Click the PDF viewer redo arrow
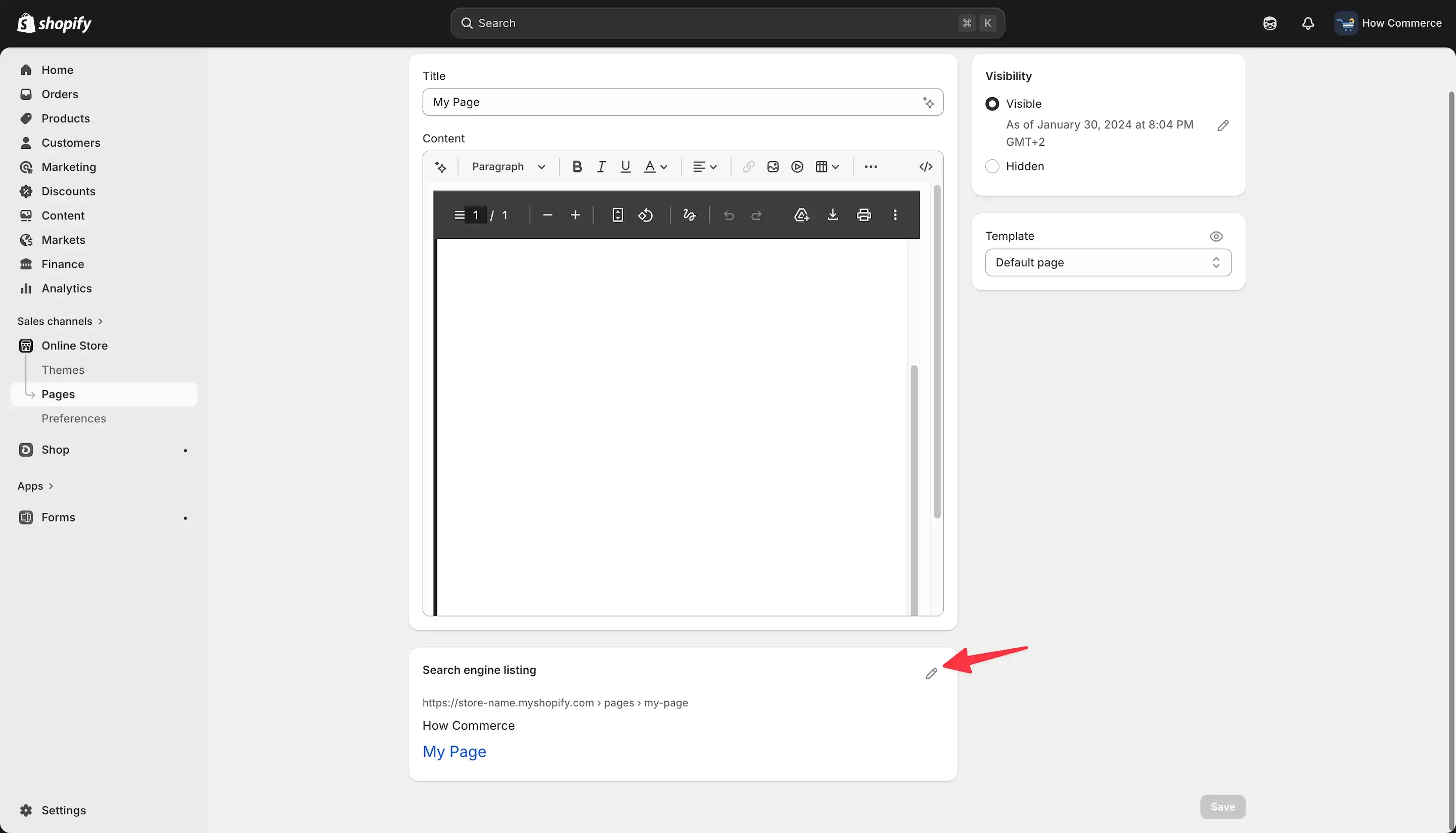 tap(757, 215)
